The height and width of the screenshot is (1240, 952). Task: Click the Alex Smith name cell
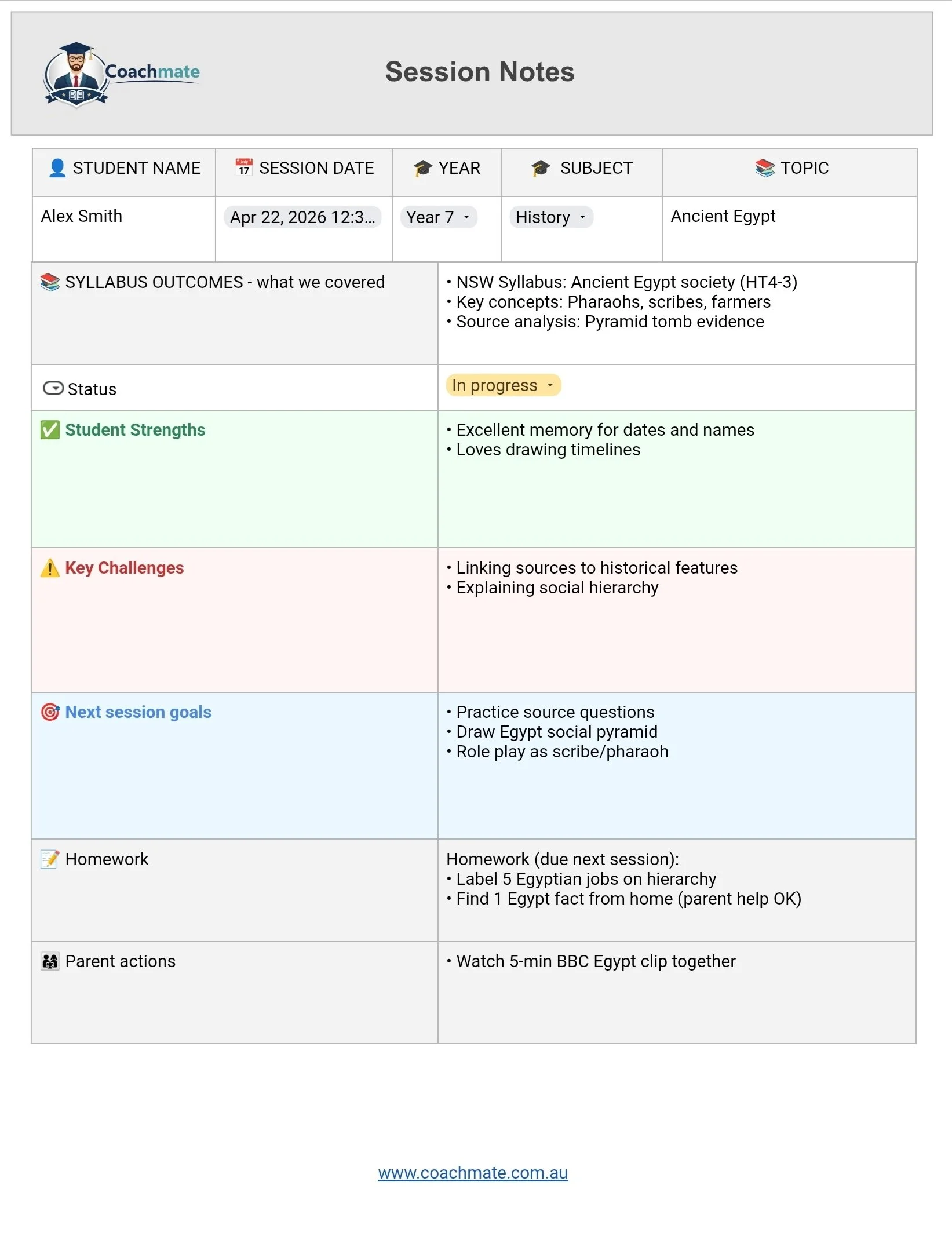124,229
